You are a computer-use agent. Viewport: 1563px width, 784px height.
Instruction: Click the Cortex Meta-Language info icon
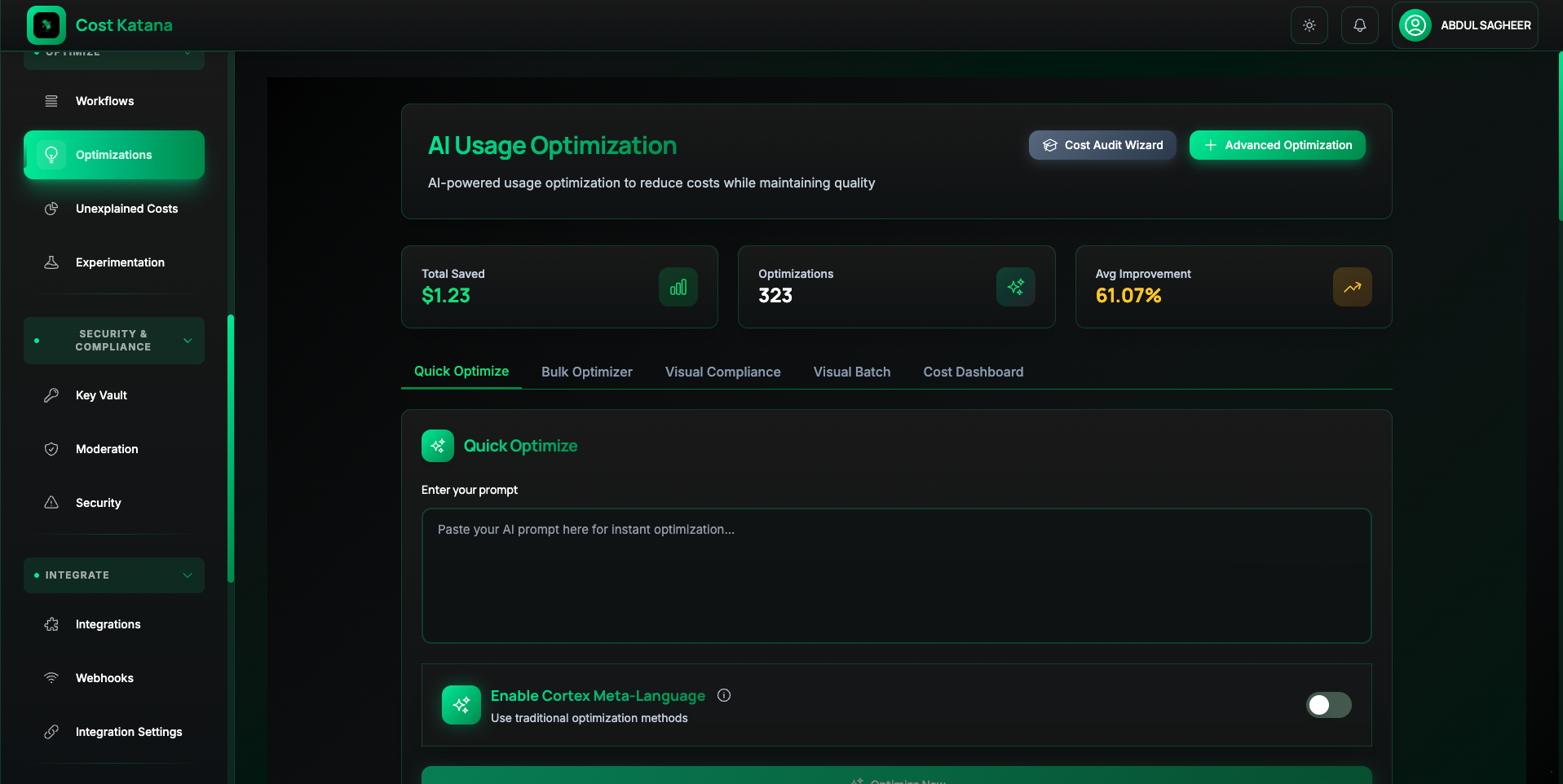coord(724,695)
